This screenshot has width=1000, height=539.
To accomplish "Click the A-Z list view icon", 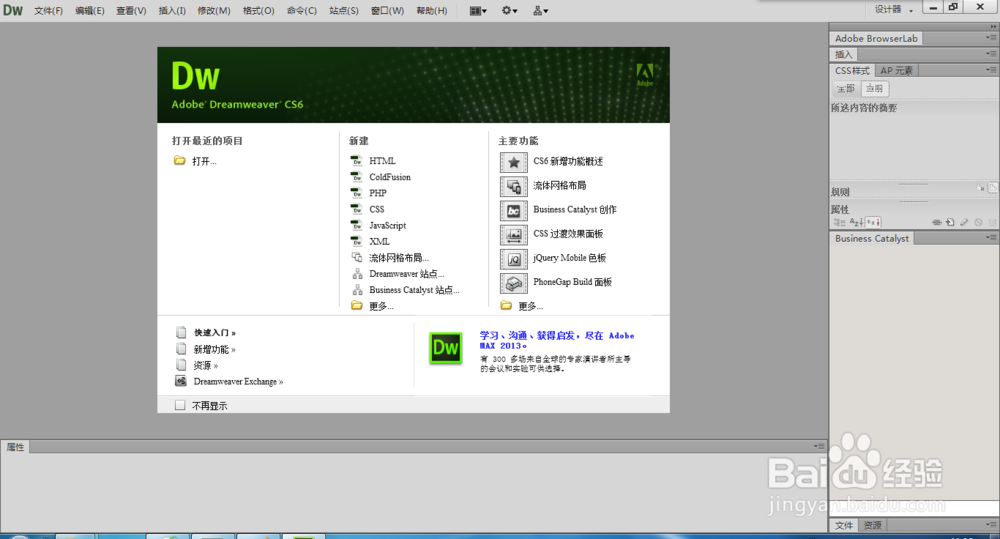I will click(x=857, y=222).
